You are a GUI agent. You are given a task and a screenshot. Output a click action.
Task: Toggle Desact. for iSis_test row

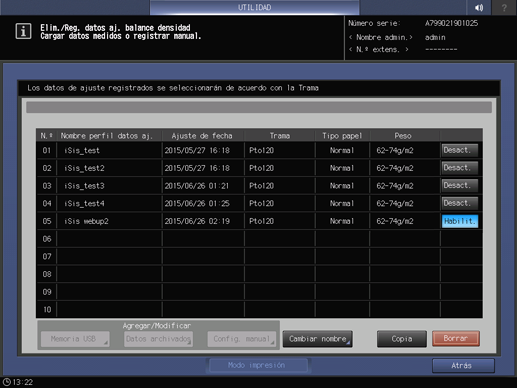point(460,150)
